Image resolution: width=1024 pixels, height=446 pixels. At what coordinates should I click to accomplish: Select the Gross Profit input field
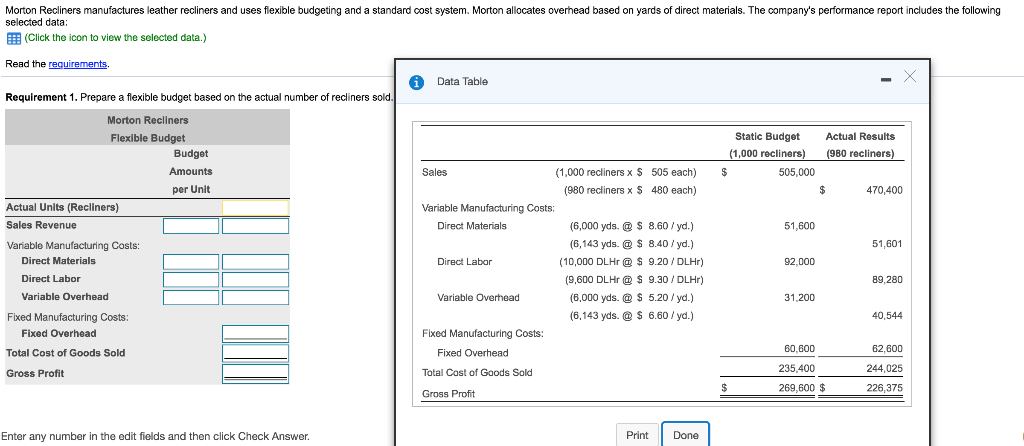coord(255,374)
